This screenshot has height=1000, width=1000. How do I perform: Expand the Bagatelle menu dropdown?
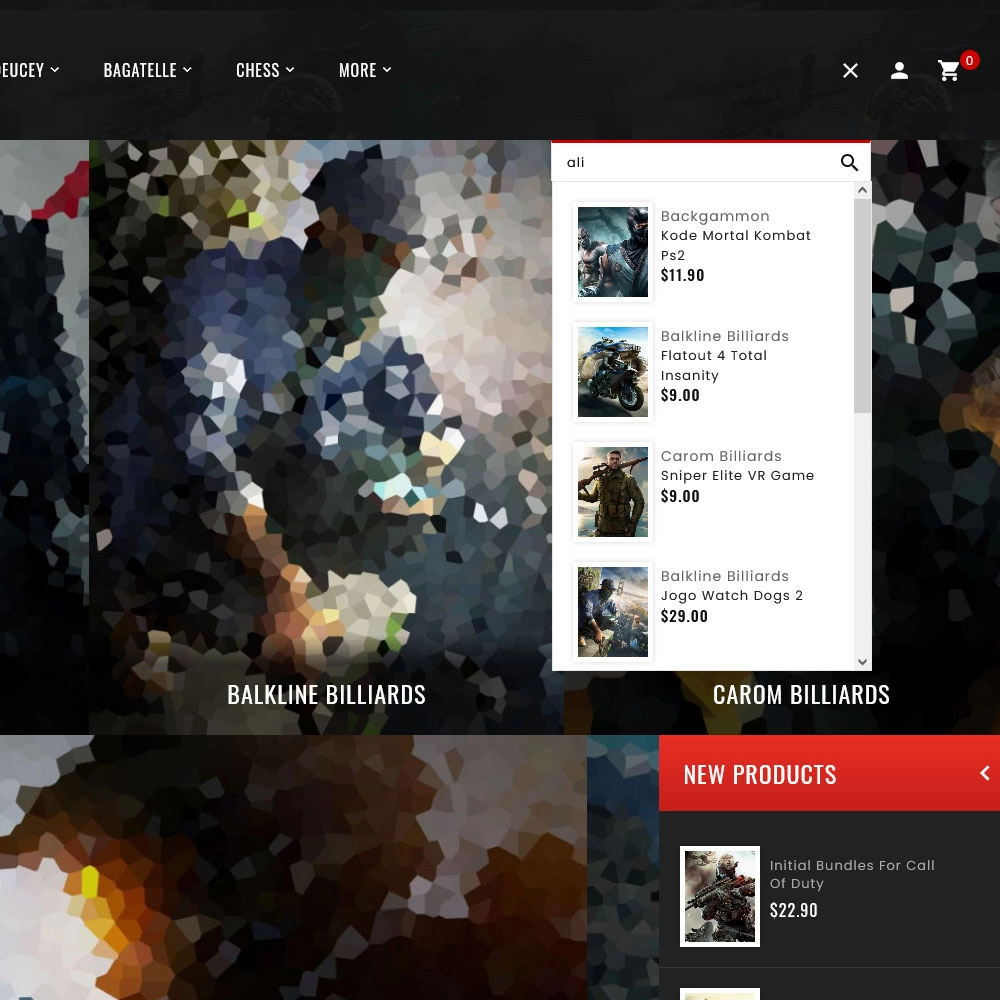click(147, 70)
